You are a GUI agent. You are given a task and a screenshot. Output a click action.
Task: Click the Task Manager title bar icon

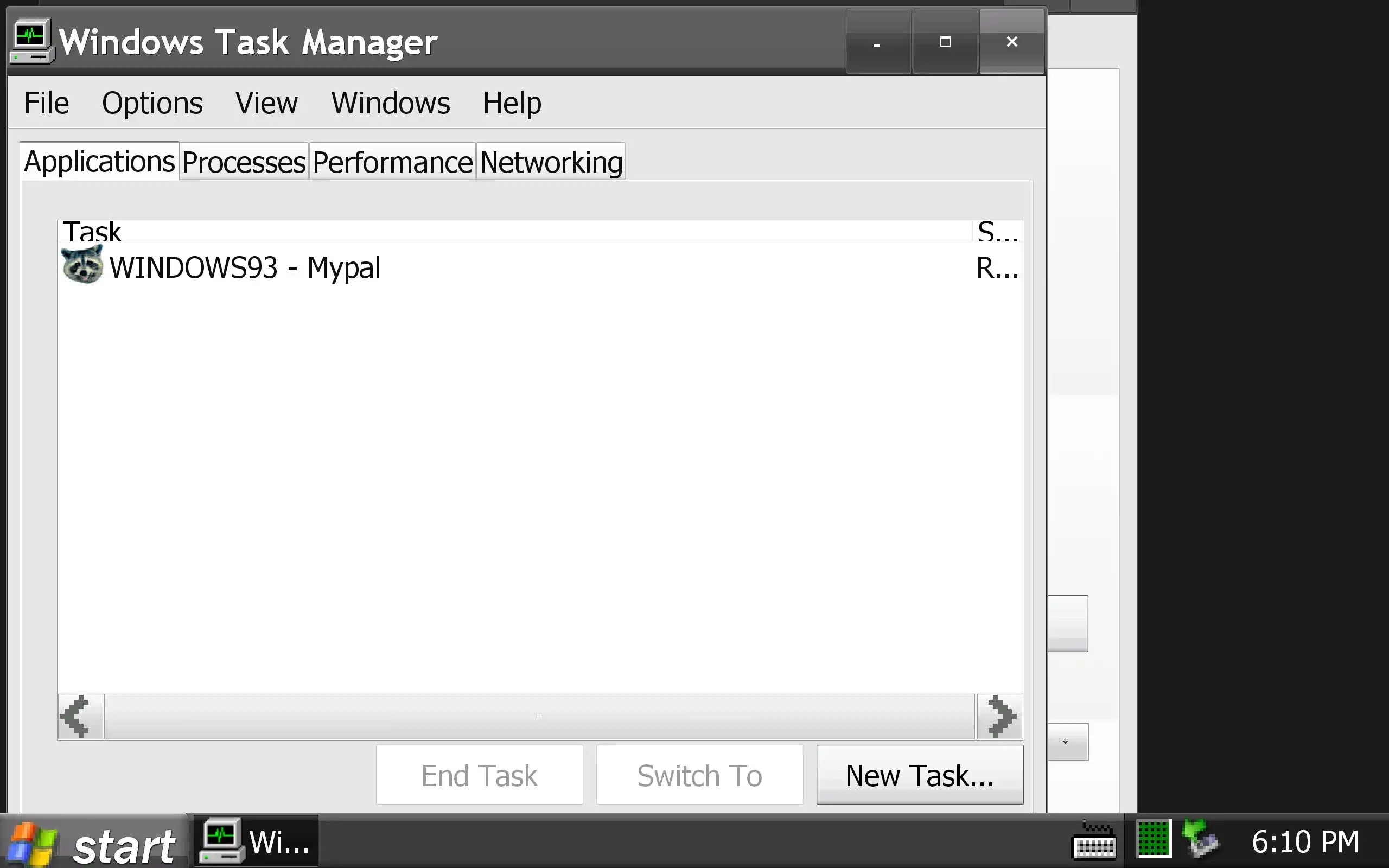click(31, 41)
